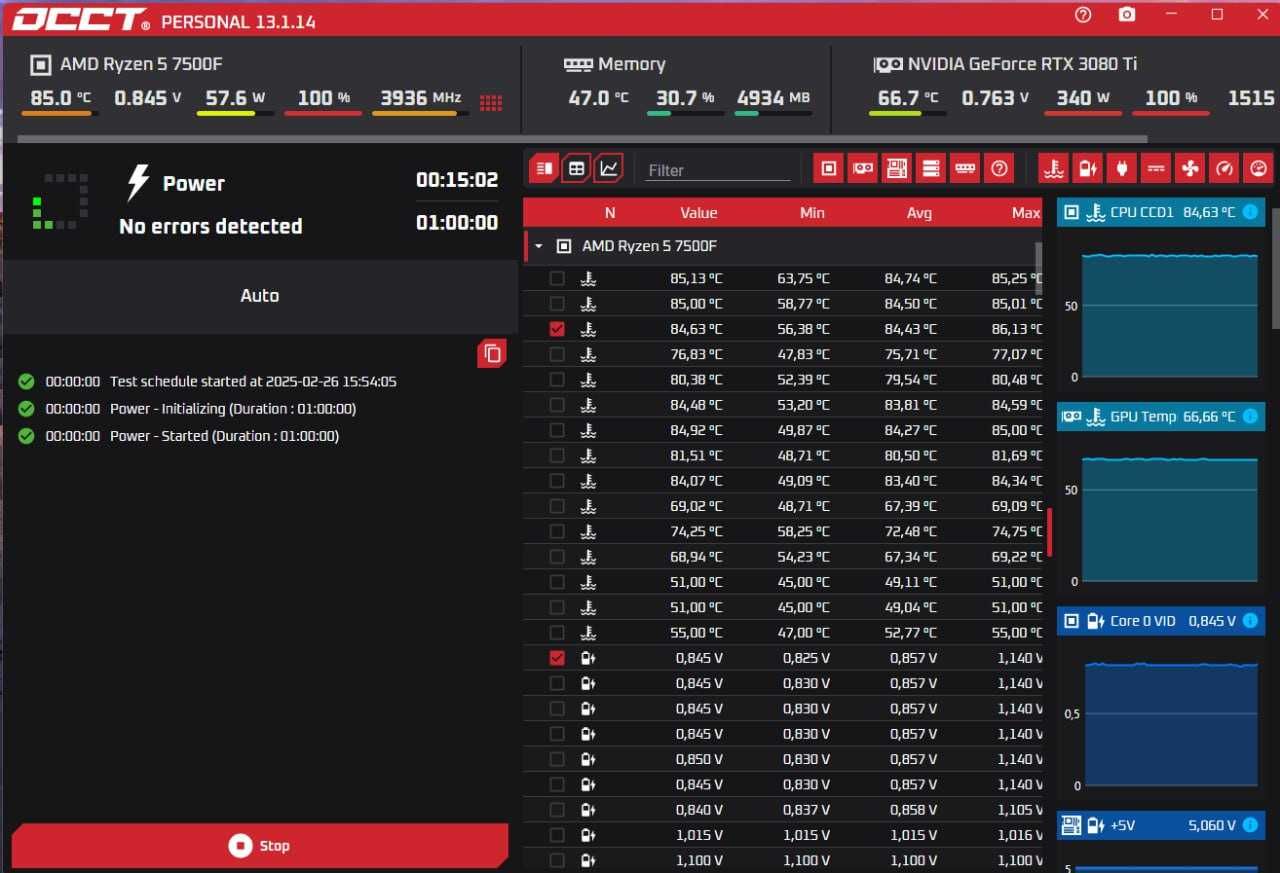The image size is (1280, 873).
Task: Show only usage sensors (pie gauge icon)
Action: (1258, 168)
